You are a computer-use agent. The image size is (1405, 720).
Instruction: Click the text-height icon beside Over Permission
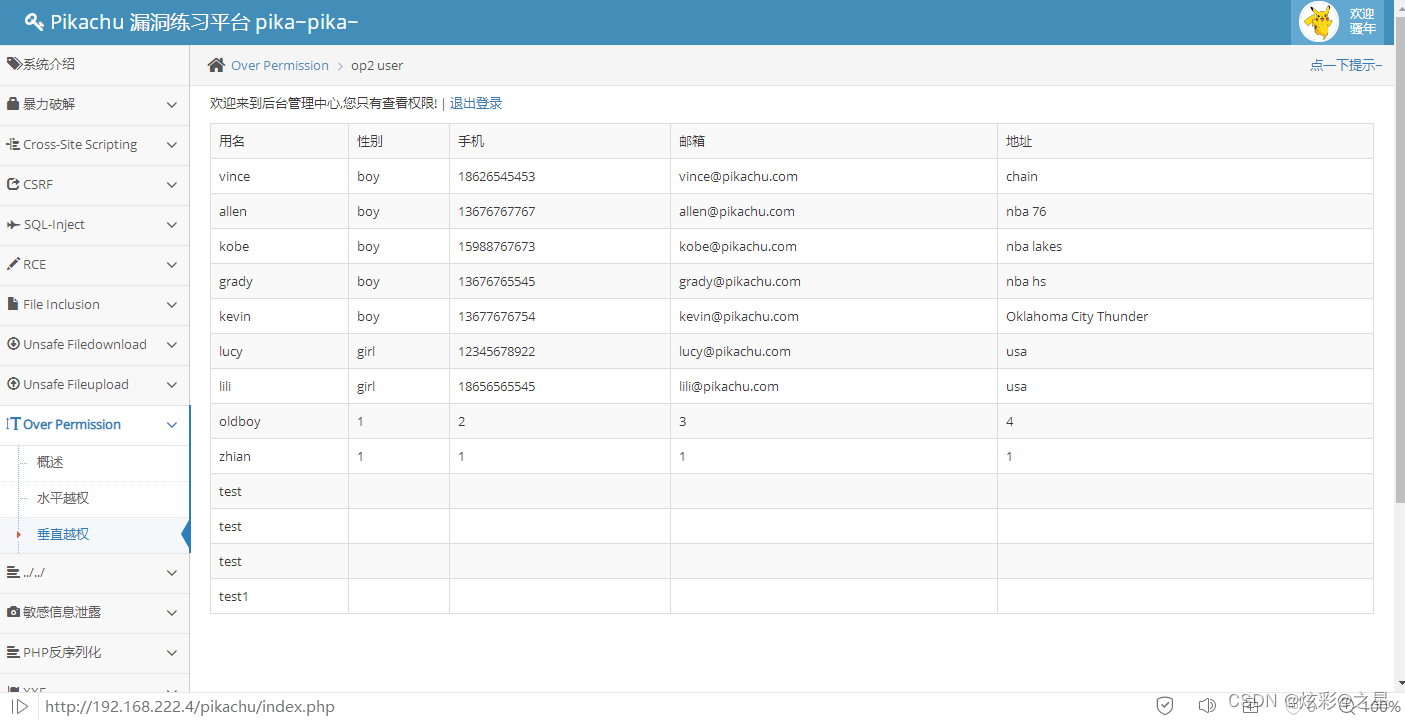(x=13, y=424)
